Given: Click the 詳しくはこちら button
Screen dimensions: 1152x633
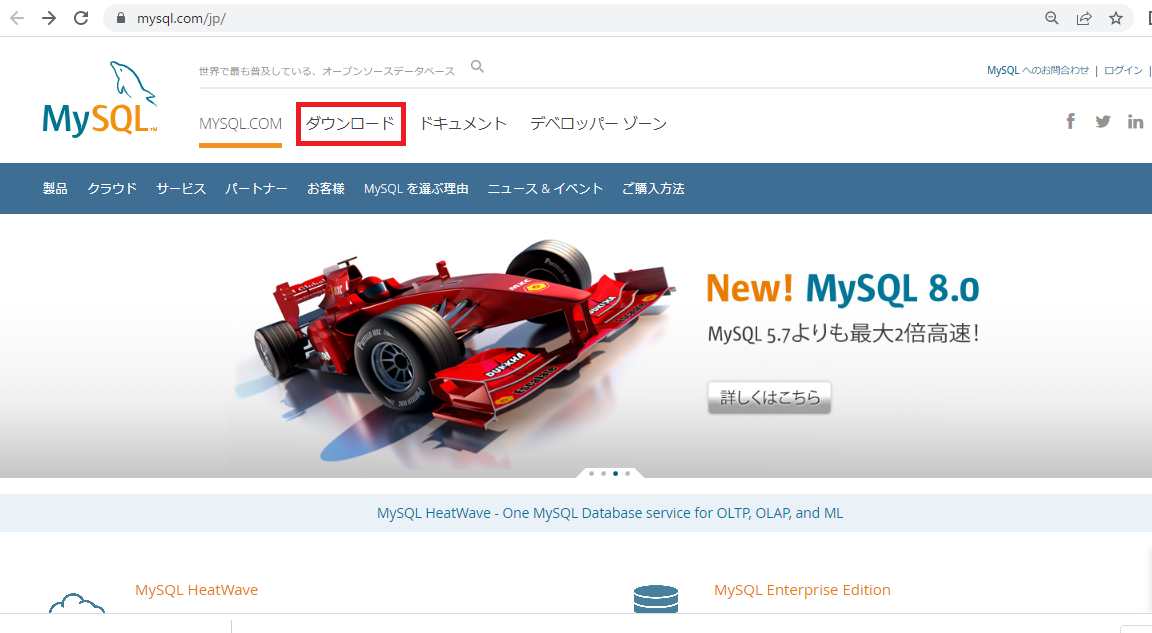Looking at the screenshot, I should pyautogui.click(x=769, y=397).
